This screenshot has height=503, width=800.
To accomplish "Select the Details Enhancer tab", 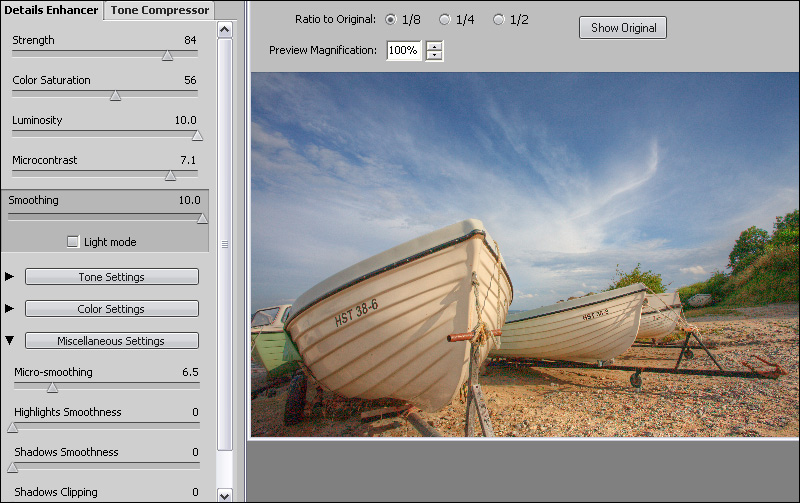I will pyautogui.click(x=51, y=10).
